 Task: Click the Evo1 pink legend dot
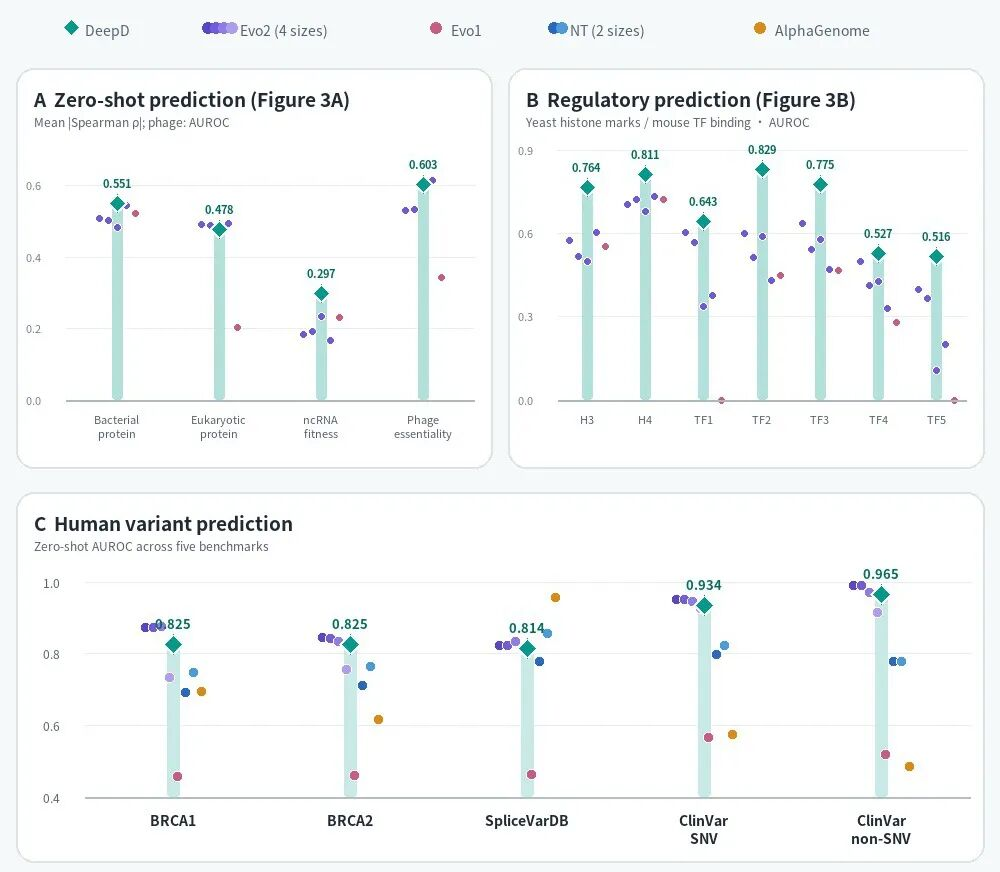coord(436,28)
